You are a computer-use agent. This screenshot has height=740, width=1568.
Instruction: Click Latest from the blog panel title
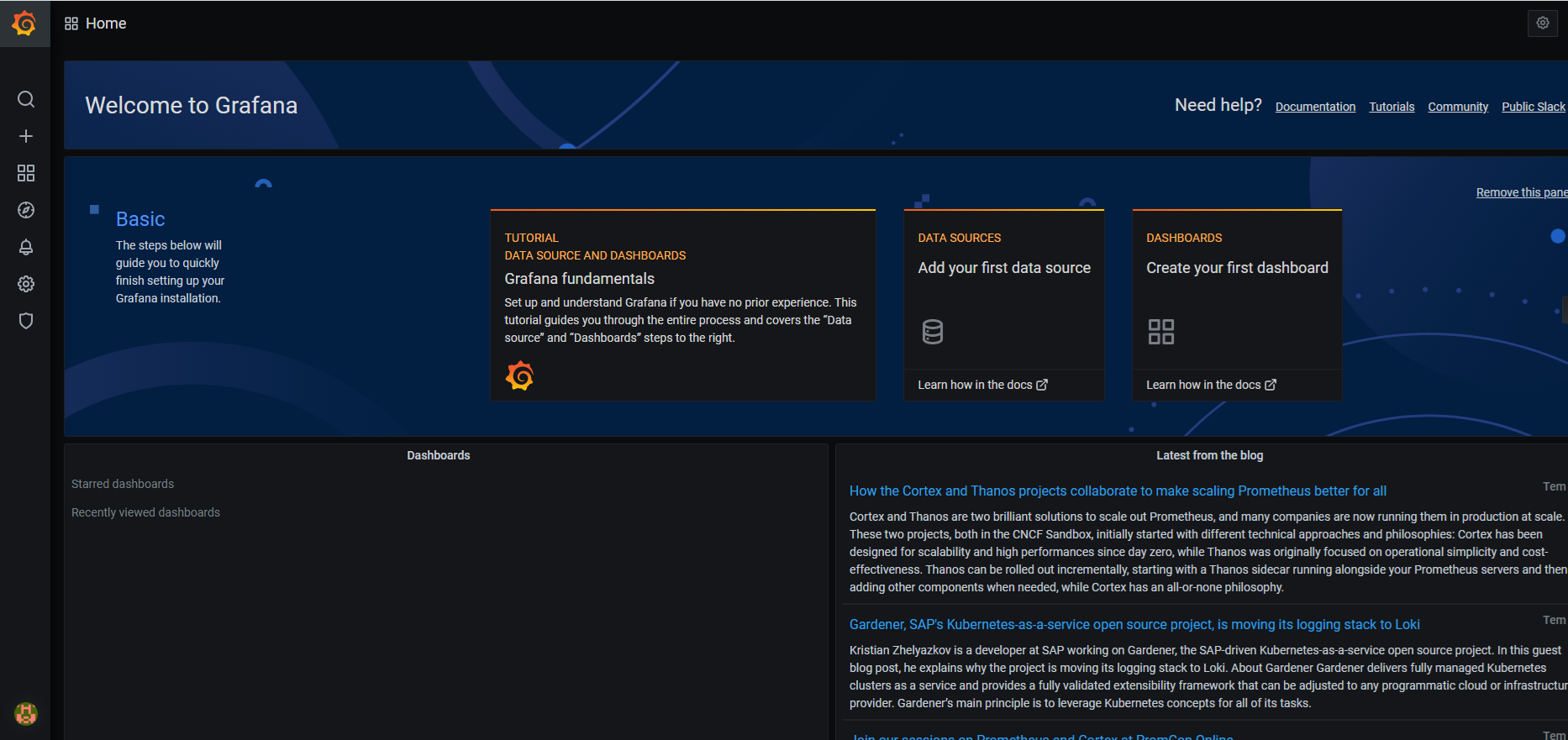click(1209, 455)
